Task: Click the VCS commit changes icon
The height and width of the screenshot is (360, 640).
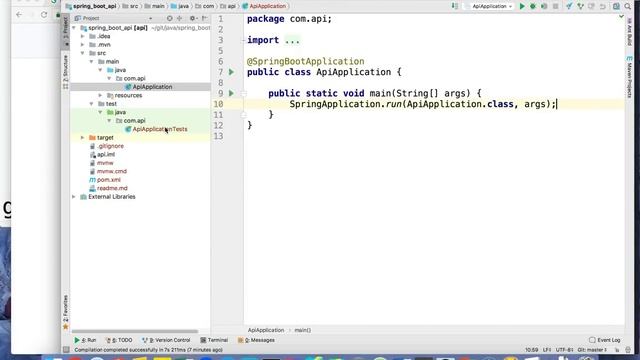Action: (x=580, y=6)
